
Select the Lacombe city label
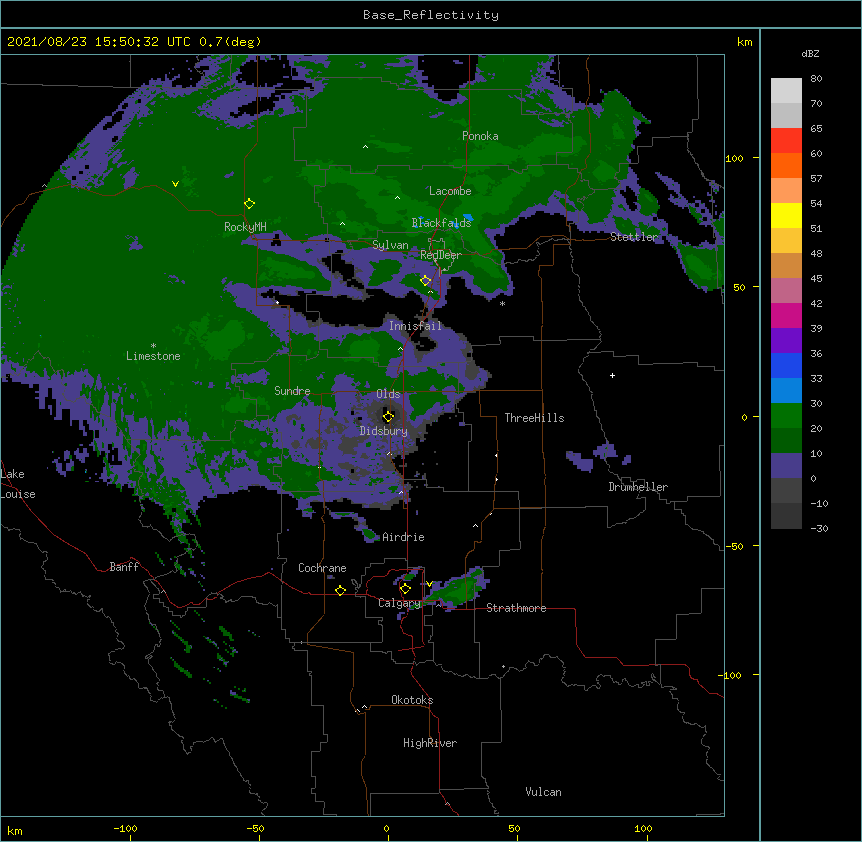(x=450, y=191)
